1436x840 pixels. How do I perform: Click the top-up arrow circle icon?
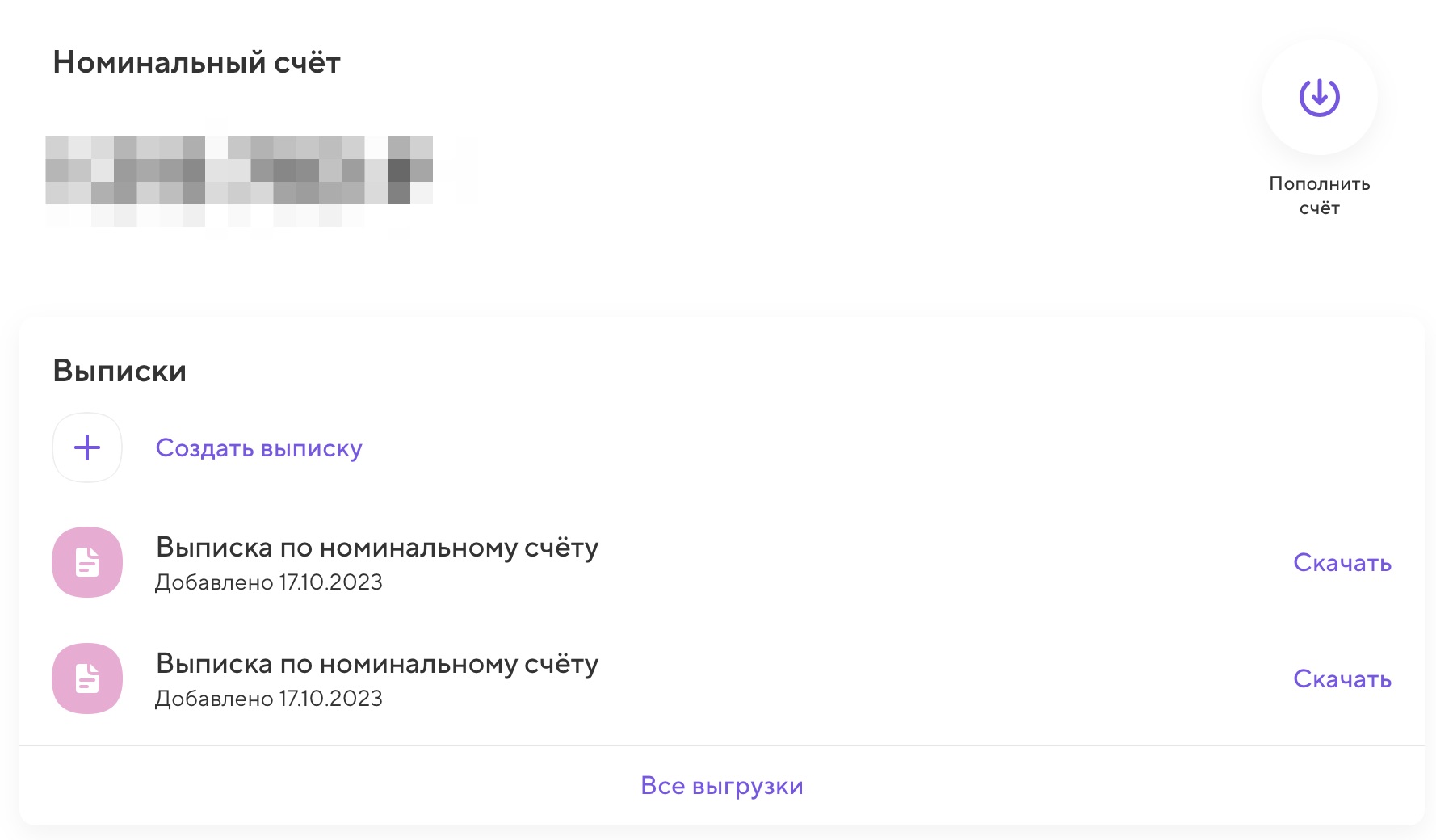click(1319, 98)
